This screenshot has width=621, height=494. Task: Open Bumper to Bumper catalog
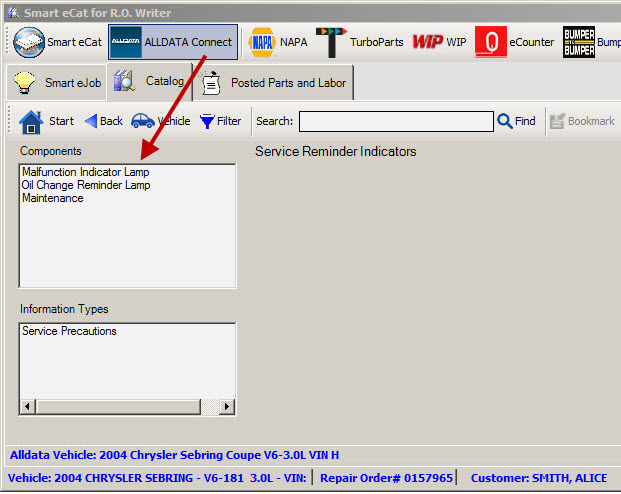coord(592,42)
